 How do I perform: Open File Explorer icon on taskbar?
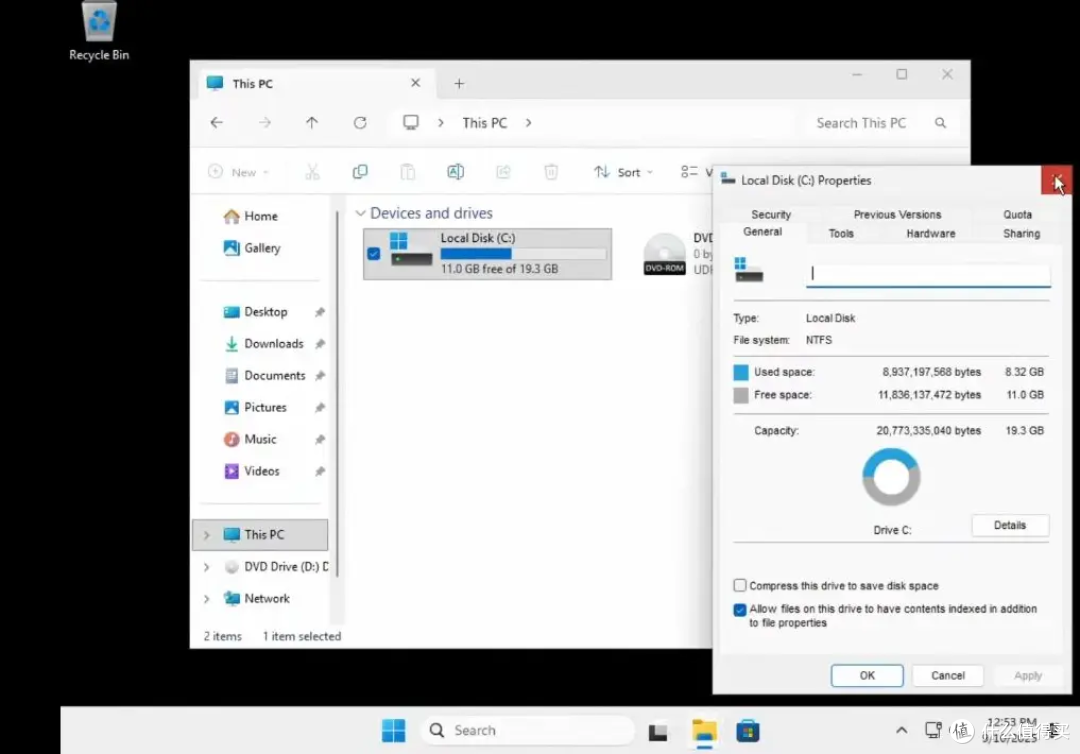pos(704,731)
